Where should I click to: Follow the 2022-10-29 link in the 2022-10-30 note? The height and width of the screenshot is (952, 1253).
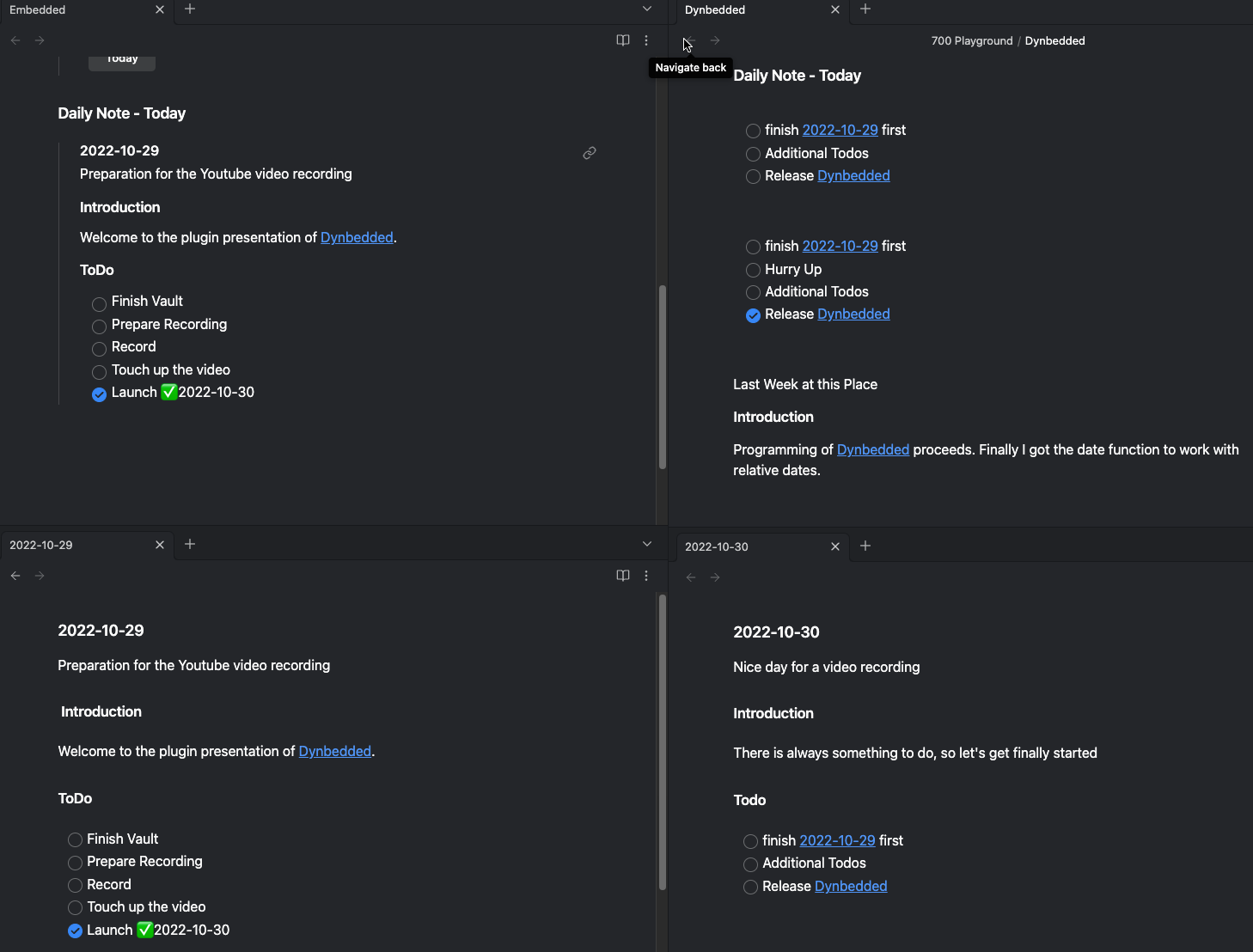coord(837,841)
